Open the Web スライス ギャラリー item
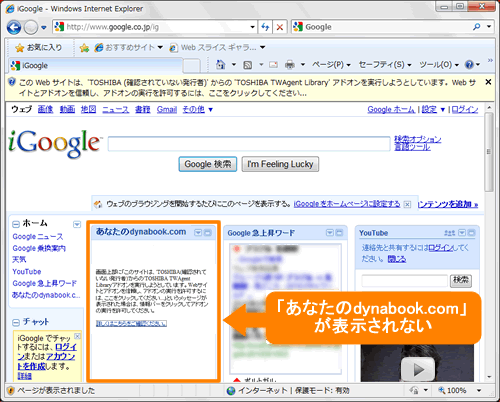 (217, 48)
